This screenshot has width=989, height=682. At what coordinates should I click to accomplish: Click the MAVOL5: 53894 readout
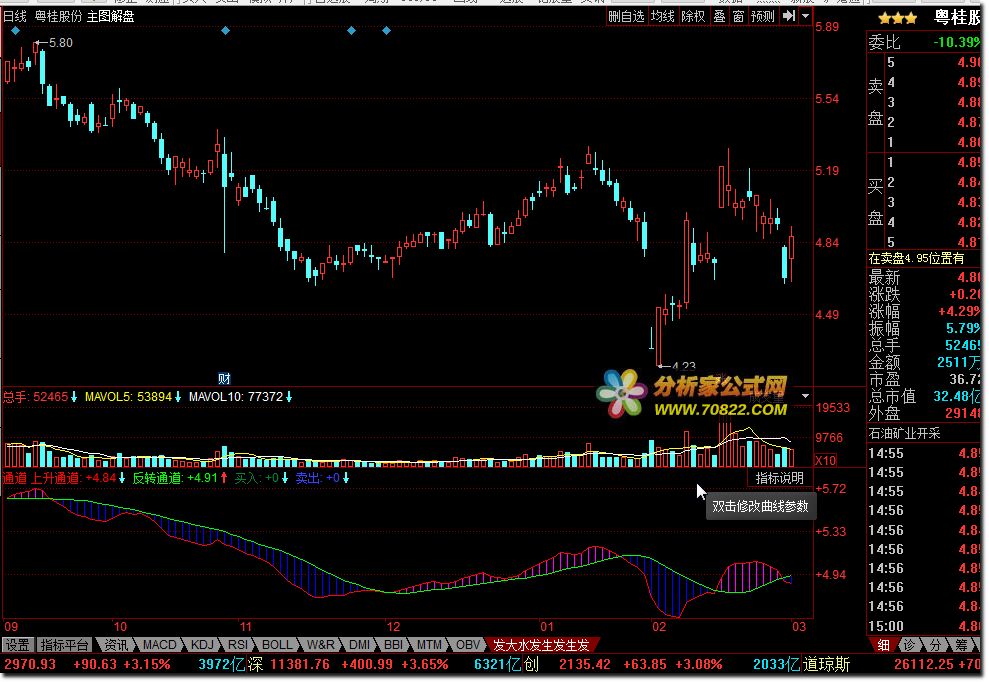point(133,397)
